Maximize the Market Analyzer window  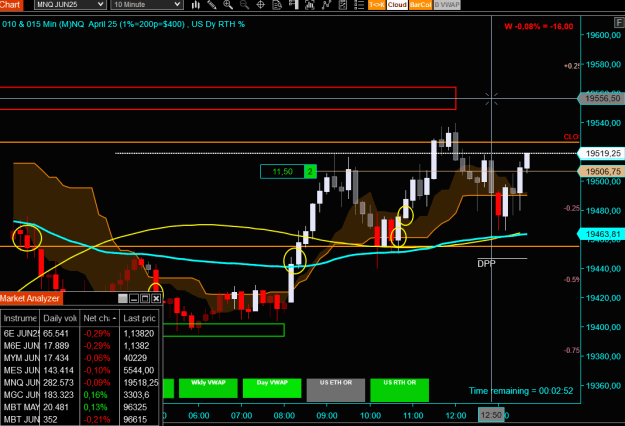(x=145, y=298)
